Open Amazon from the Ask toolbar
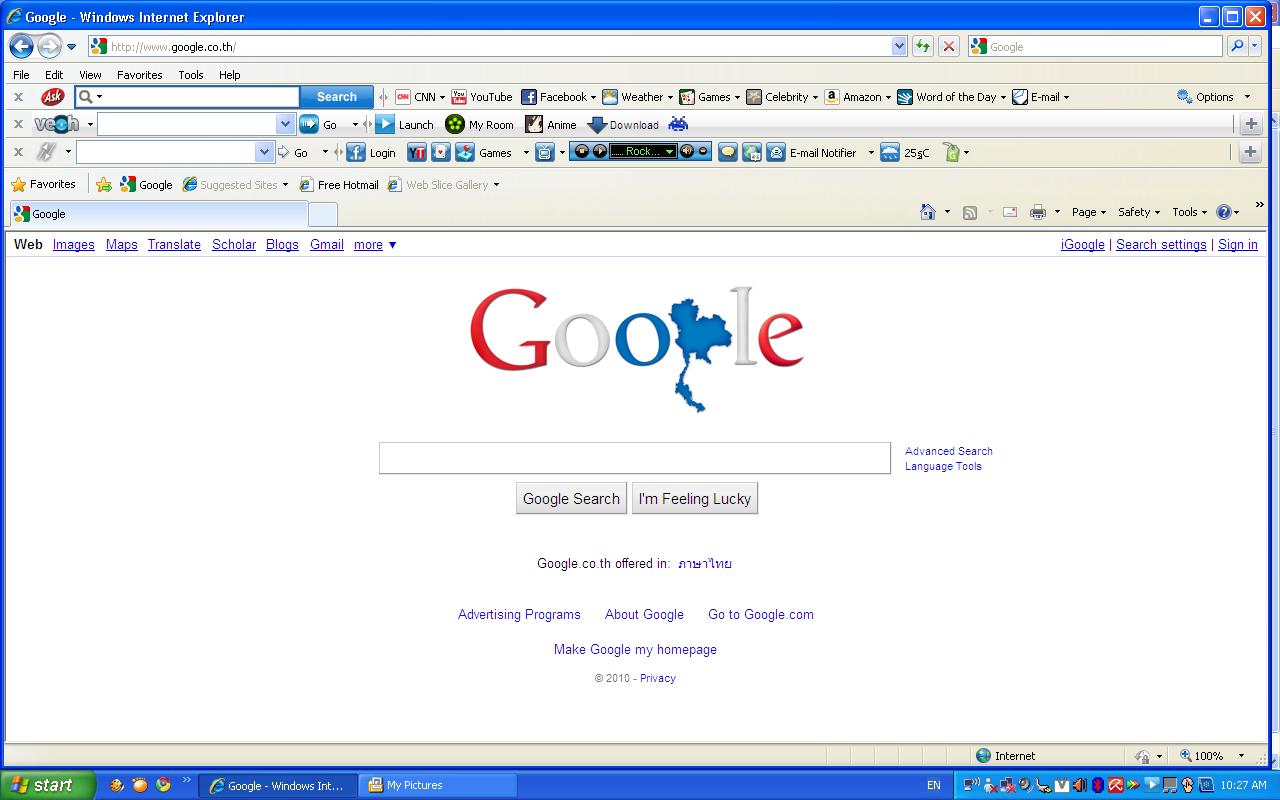Viewport: 1280px width, 800px height. (x=857, y=97)
